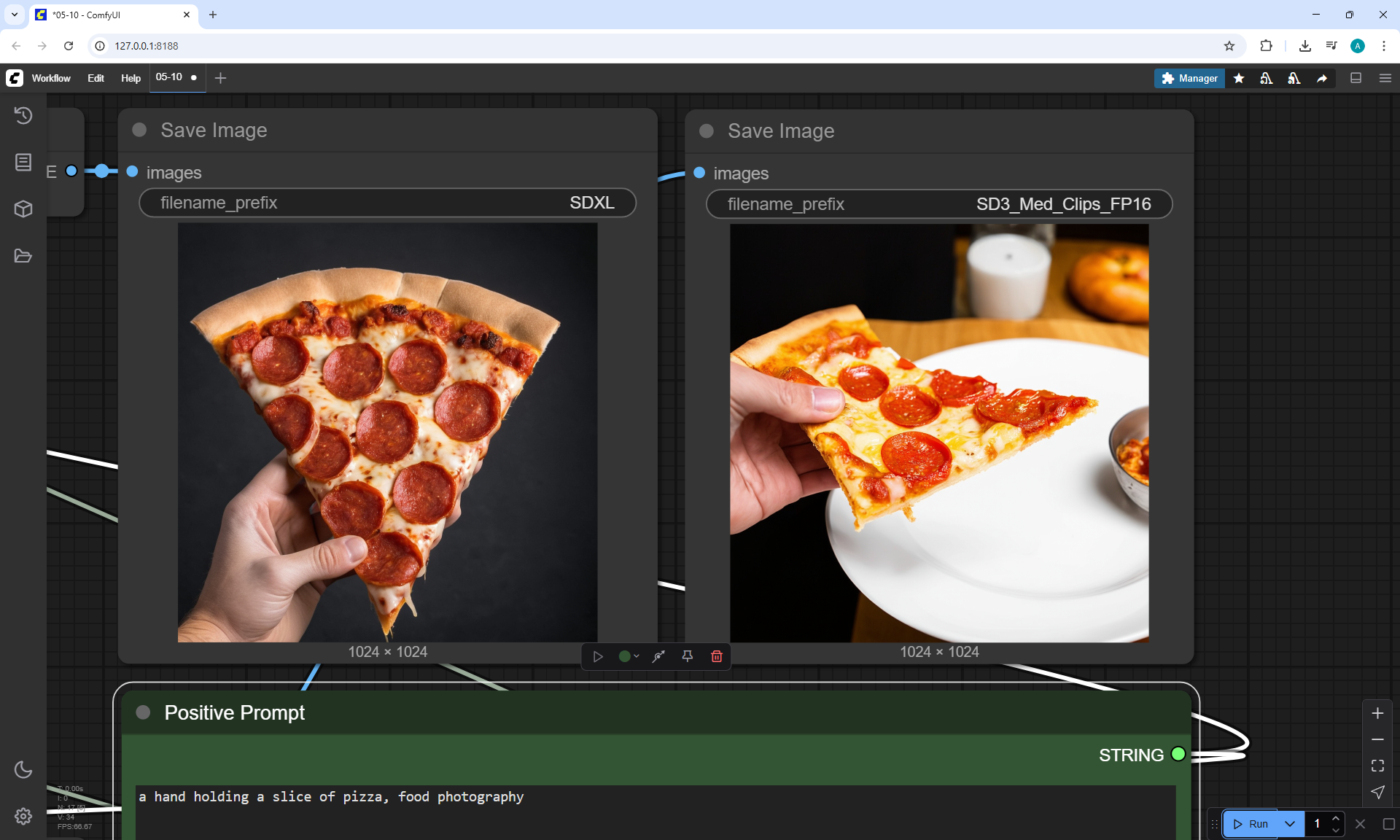1400x840 pixels.
Task: Click the star icon next to Manager
Action: pos(1239,78)
